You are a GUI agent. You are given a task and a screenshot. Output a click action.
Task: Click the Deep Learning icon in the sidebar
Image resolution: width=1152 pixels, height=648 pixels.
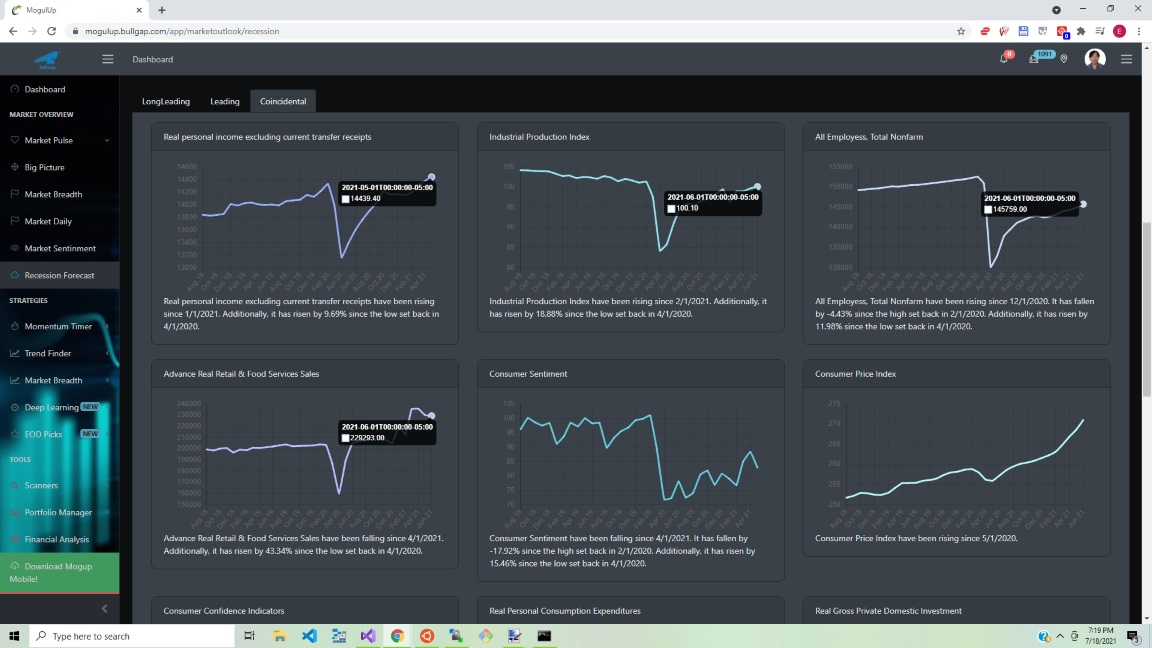[15, 407]
